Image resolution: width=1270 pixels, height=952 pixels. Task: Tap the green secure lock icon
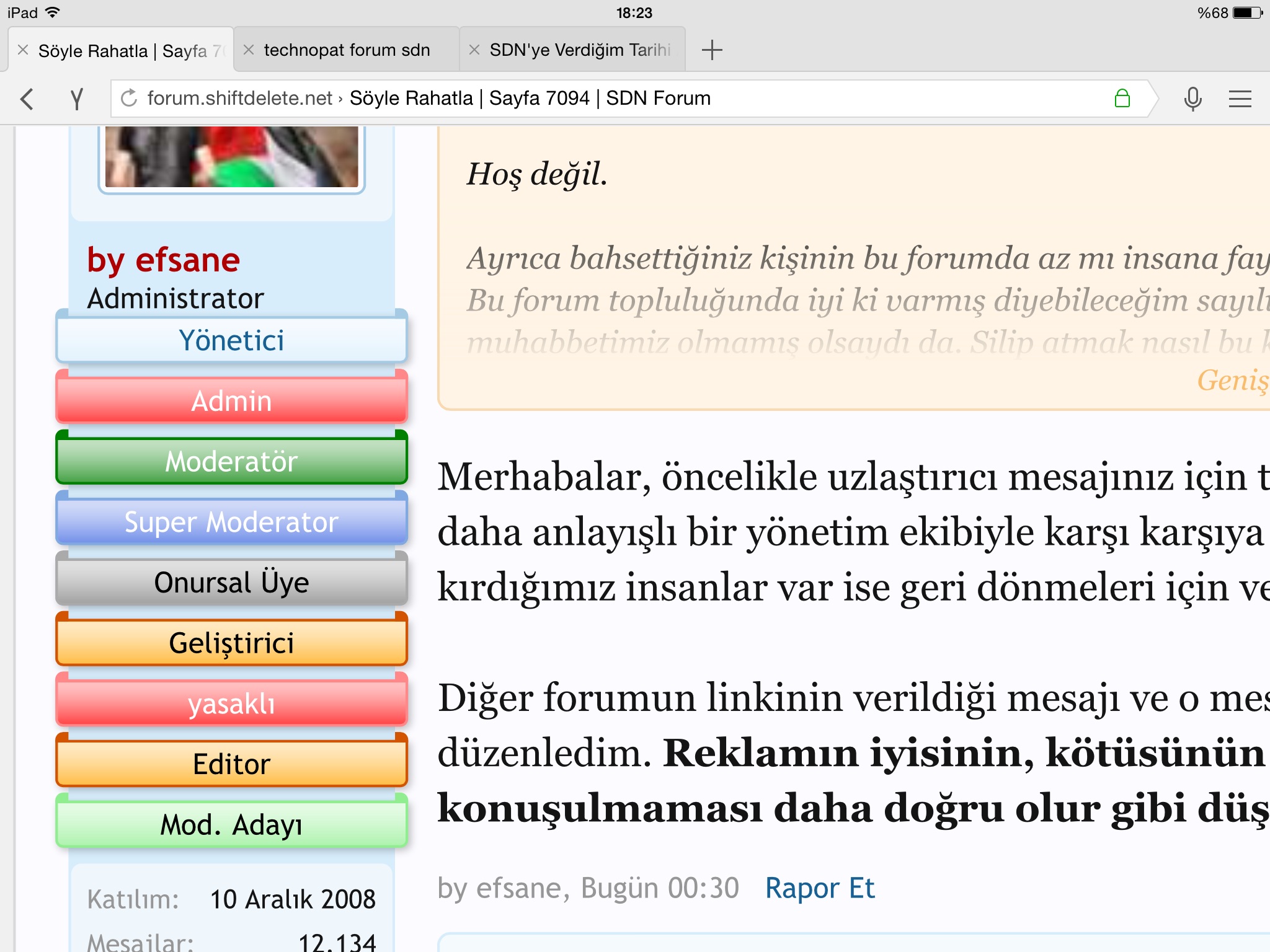pos(1122,98)
